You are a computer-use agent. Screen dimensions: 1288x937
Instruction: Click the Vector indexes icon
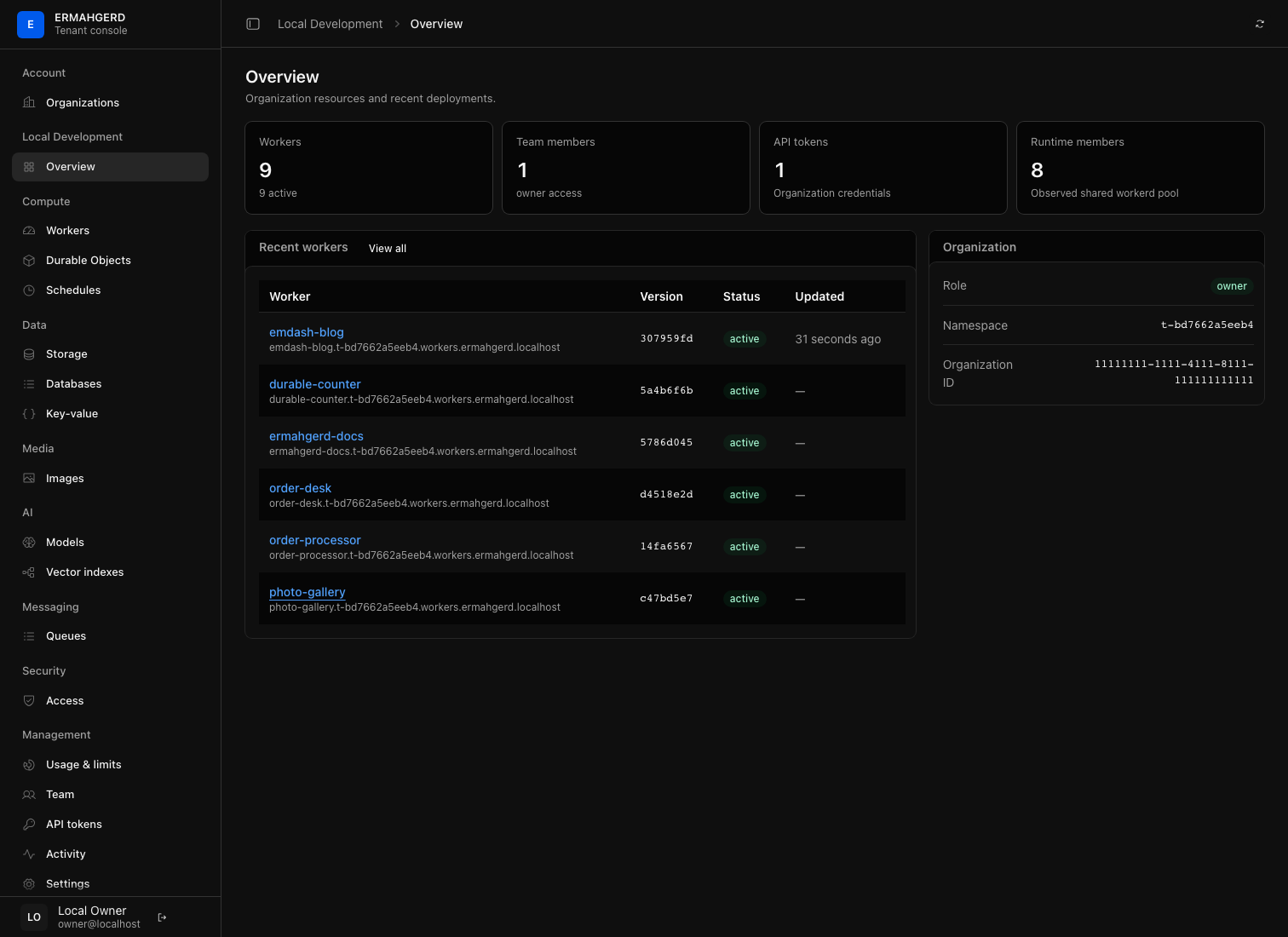tap(29, 572)
